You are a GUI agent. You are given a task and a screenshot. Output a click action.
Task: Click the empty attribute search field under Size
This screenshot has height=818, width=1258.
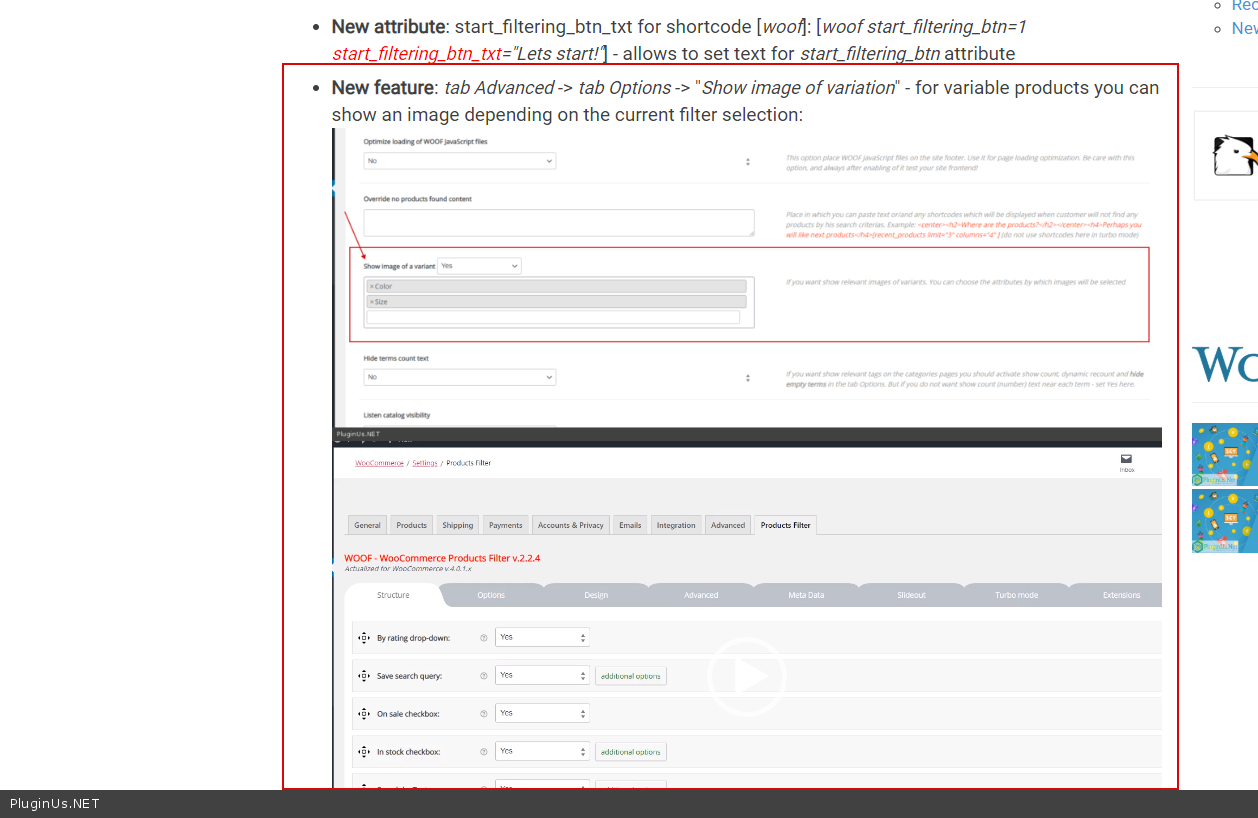(x=553, y=317)
